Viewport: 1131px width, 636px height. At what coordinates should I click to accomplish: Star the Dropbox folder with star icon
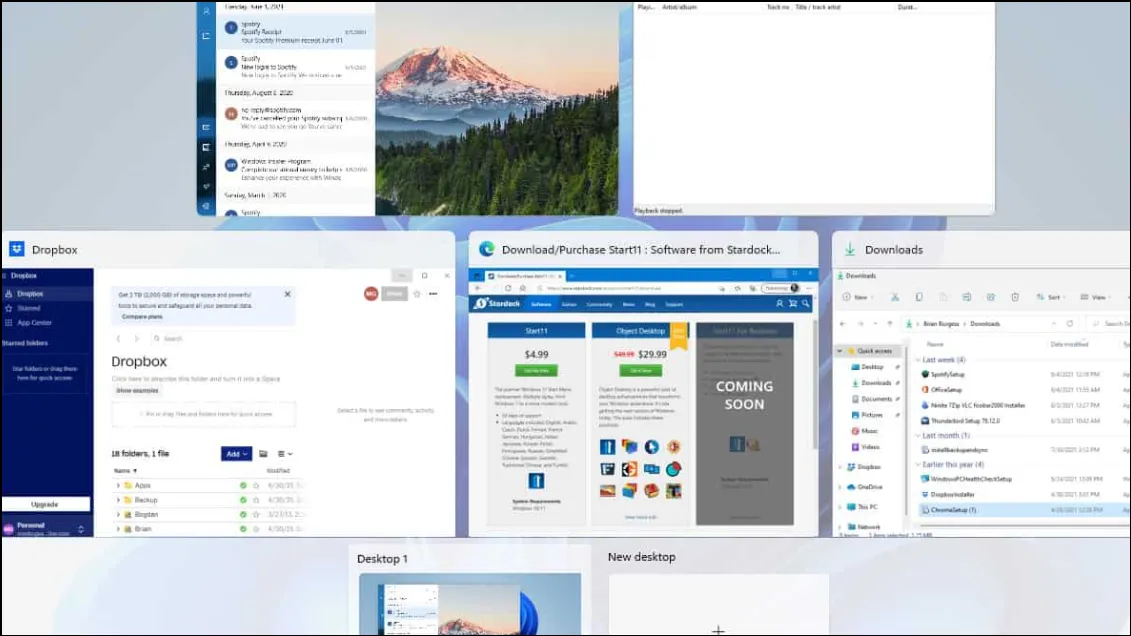coord(417,294)
